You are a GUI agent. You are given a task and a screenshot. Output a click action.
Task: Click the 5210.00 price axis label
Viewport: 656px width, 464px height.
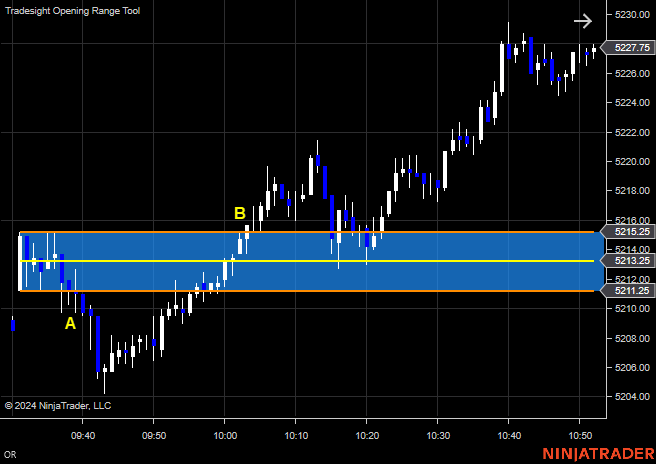point(632,309)
